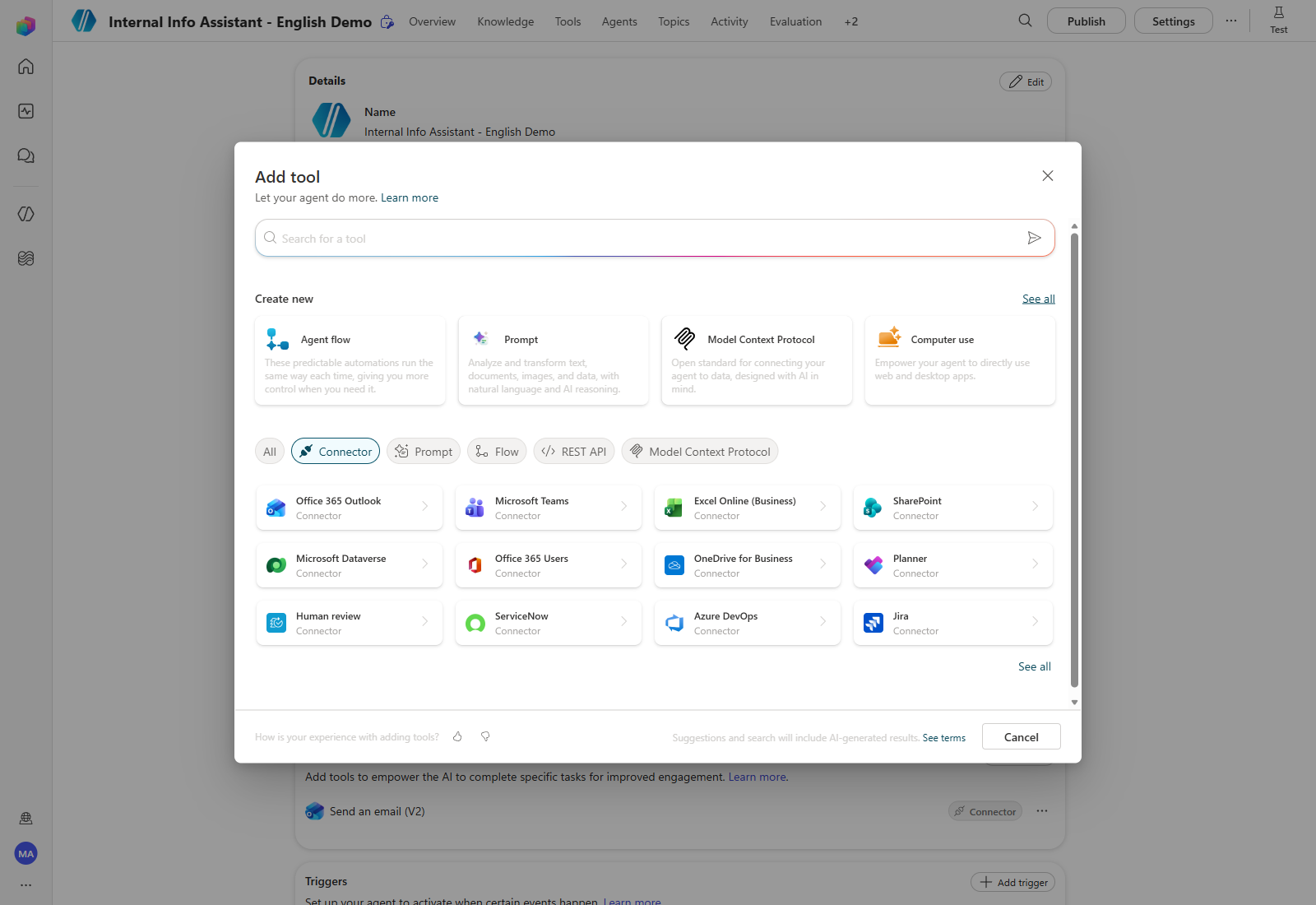Open the Topics tab
Image resolution: width=1316 pixels, height=905 pixels.
674,21
